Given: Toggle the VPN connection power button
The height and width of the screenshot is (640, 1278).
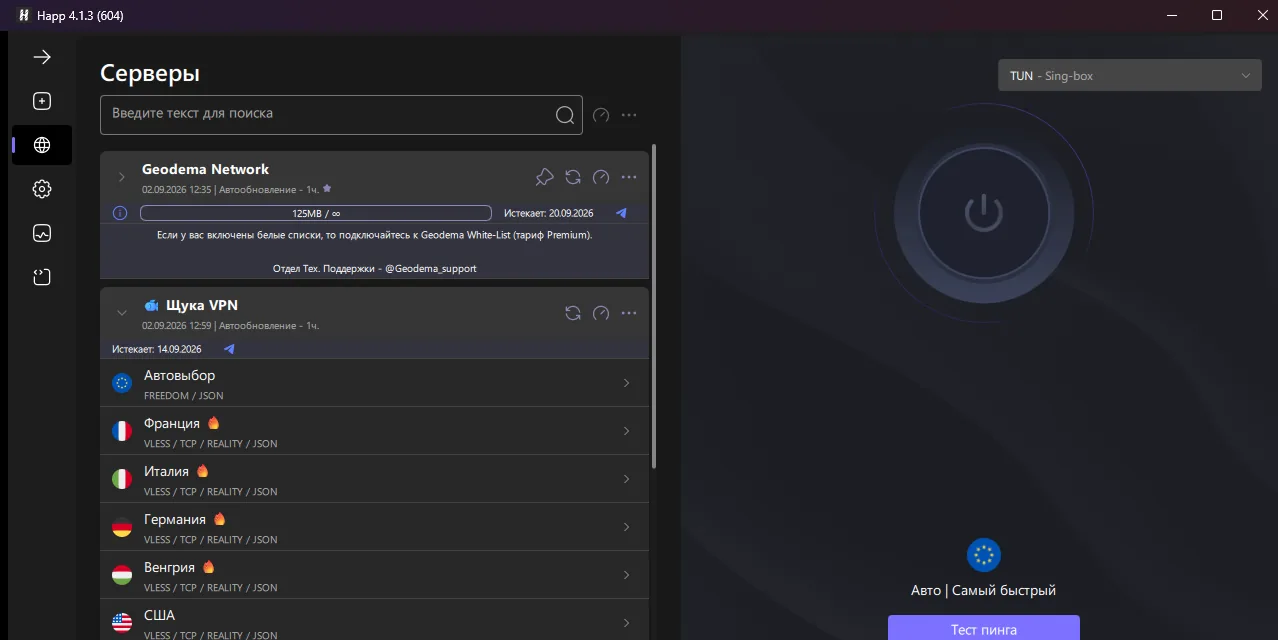Looking at the screenshot, I should pyautogui.click(x=984, y=213).
